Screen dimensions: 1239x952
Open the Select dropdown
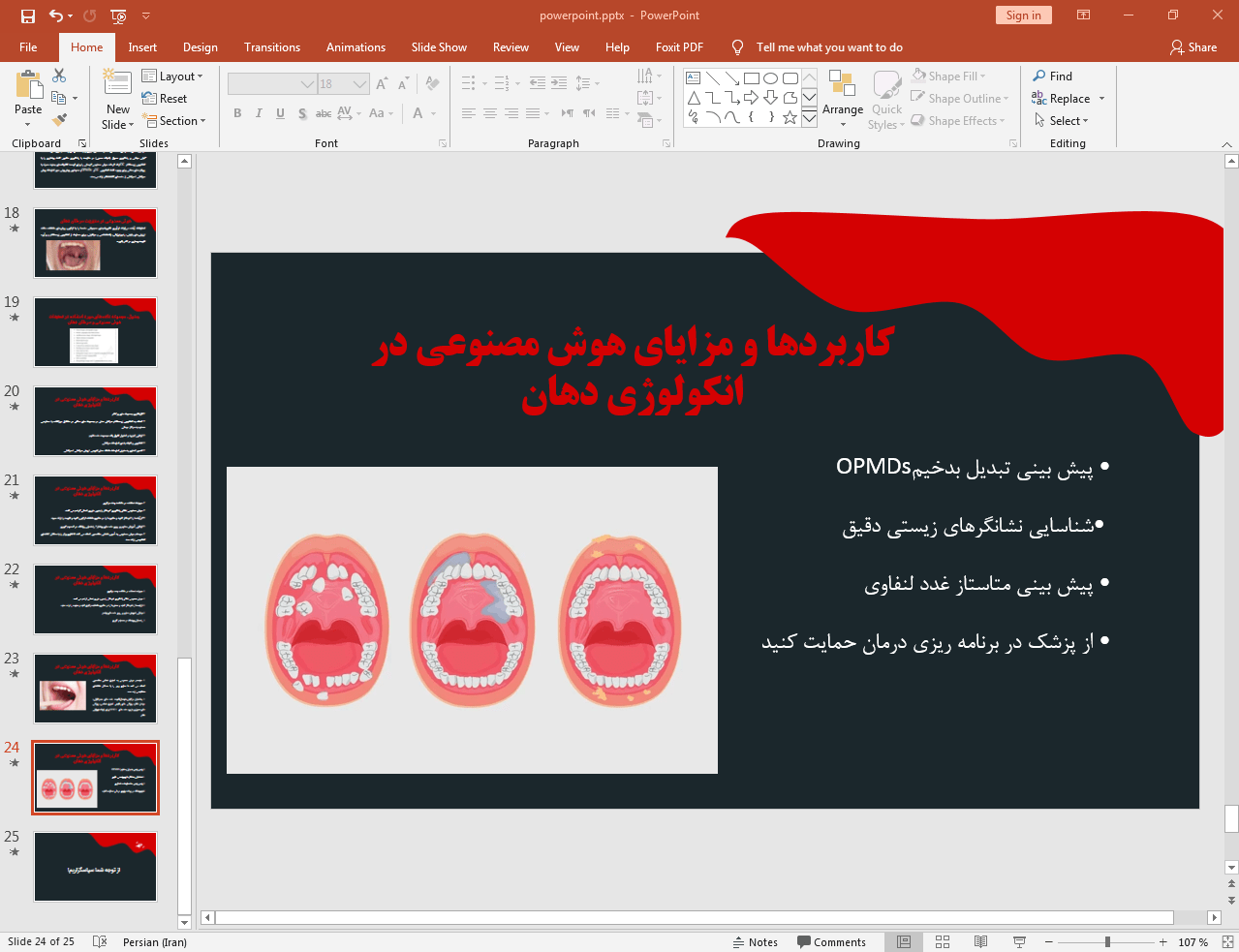(1061, 120)
